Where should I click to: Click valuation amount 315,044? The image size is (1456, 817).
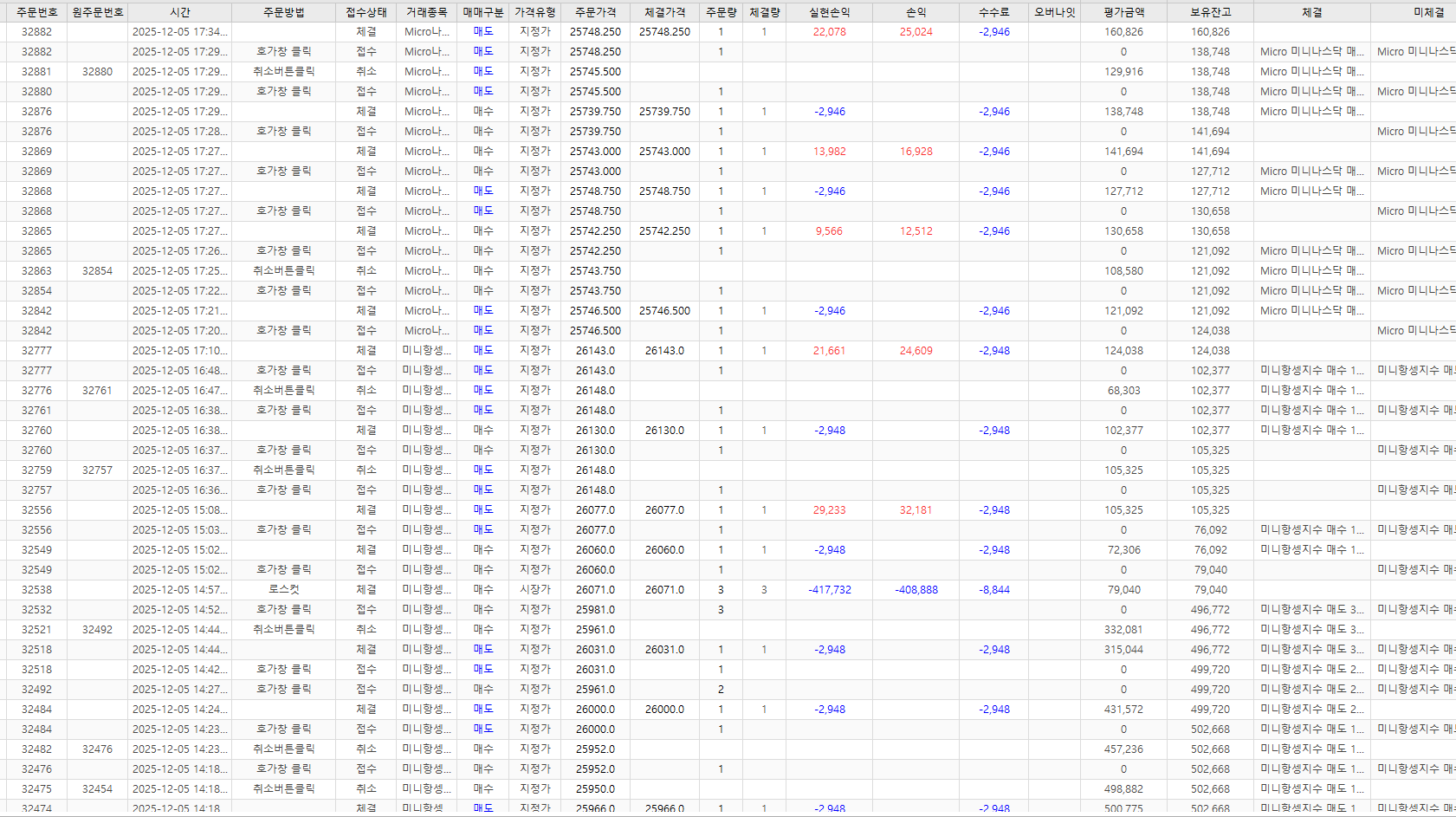pyautogui.click(x=1123, y=650)
